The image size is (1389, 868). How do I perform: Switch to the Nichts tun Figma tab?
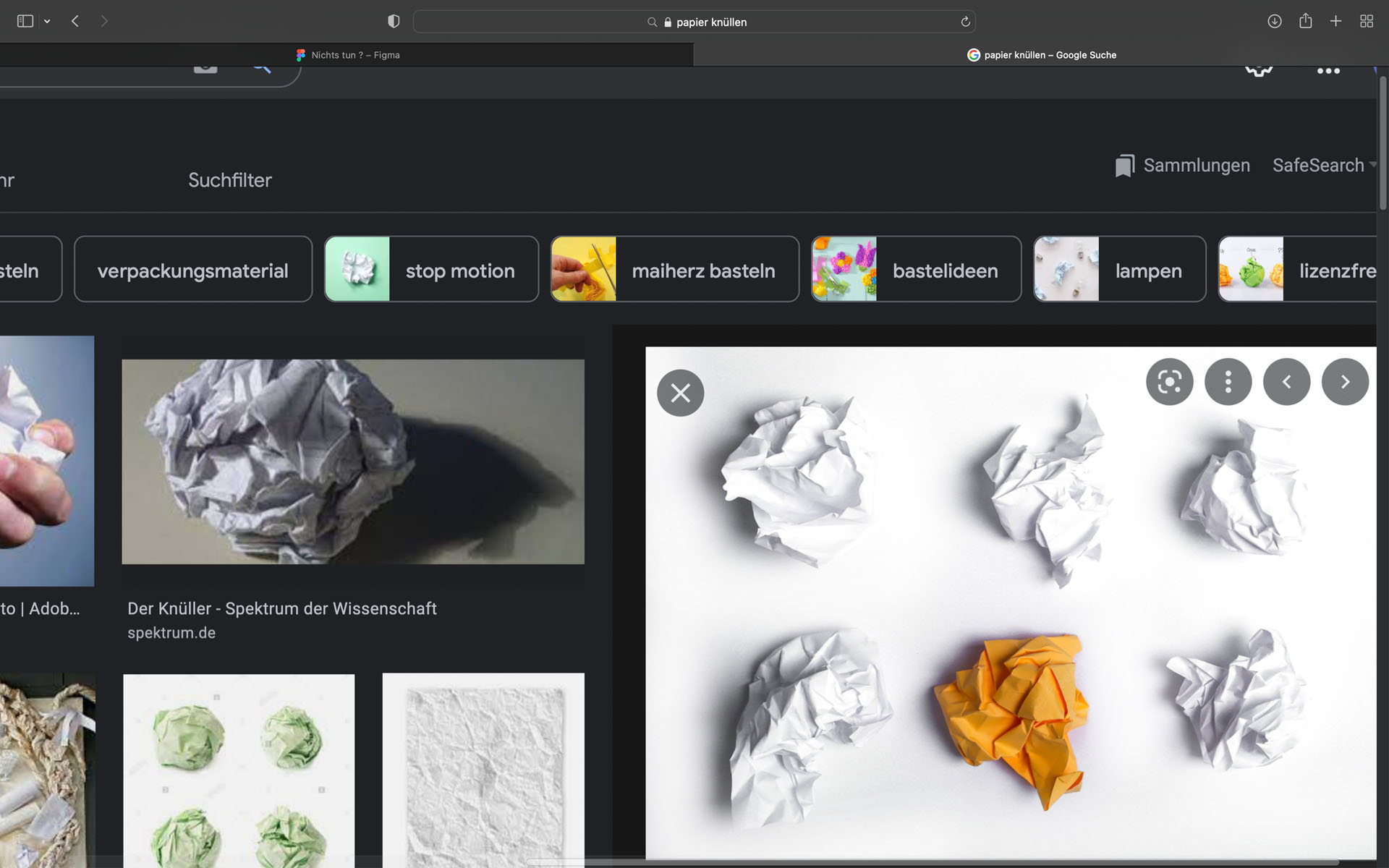[347, 55]
